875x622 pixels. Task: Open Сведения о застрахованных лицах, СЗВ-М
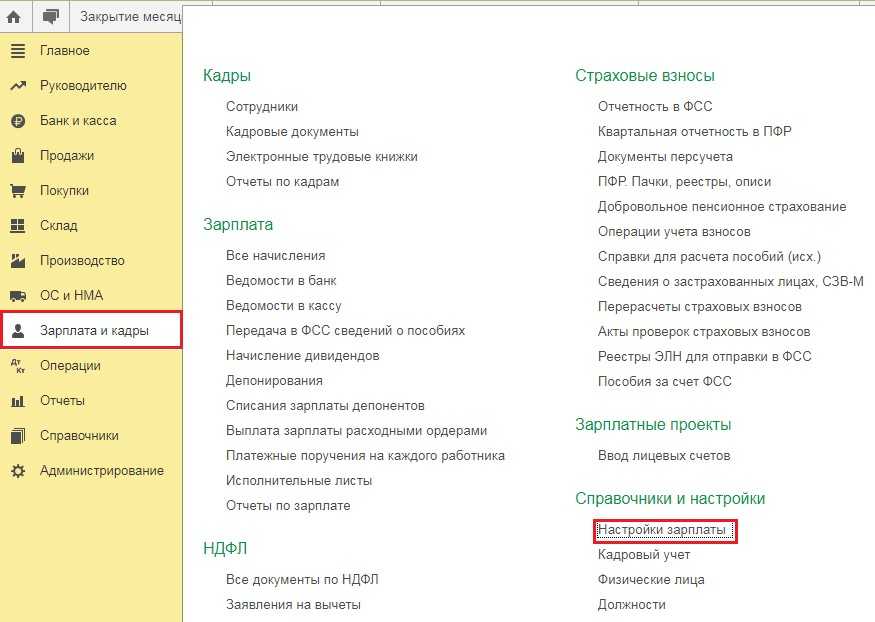(731, 282)
